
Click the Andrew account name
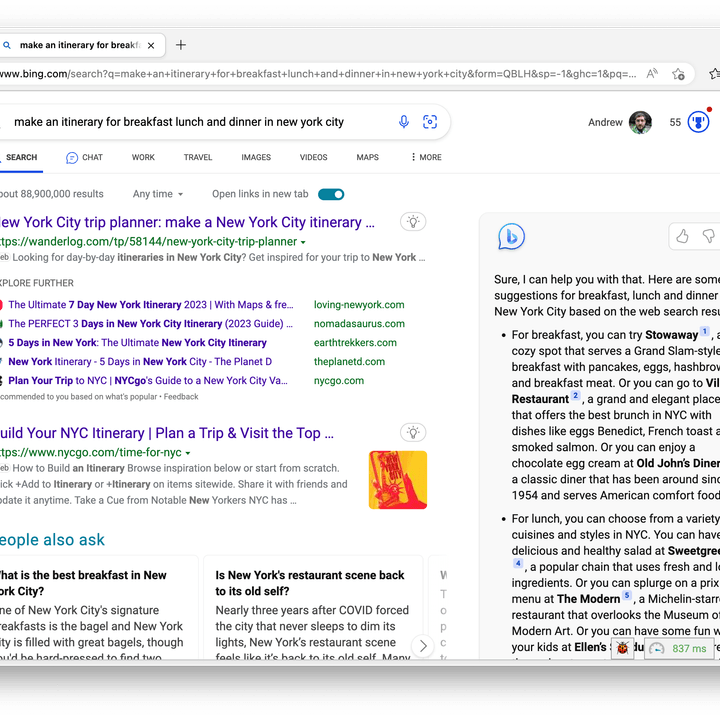605,122
